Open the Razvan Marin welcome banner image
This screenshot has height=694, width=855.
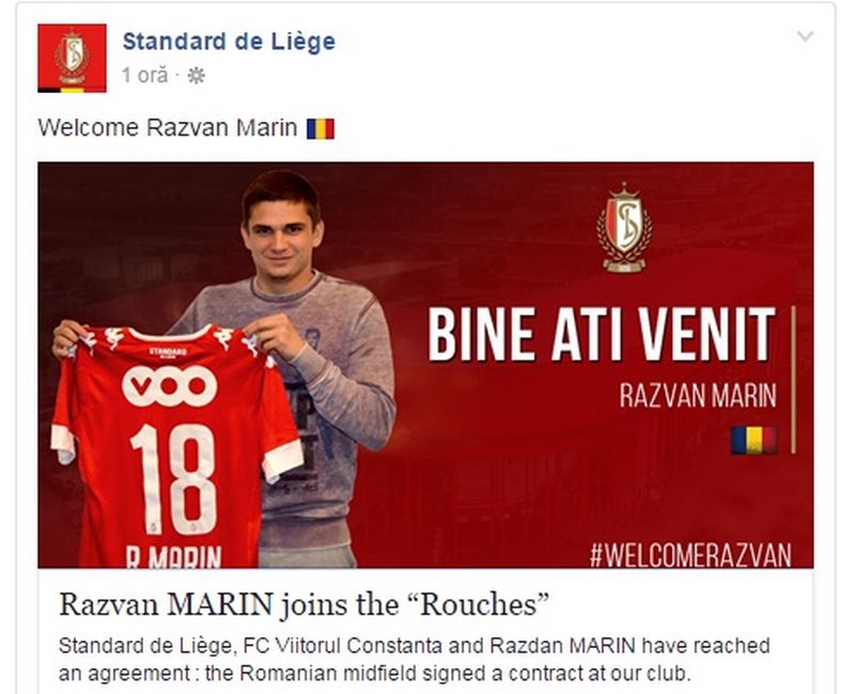pos(425,365)
